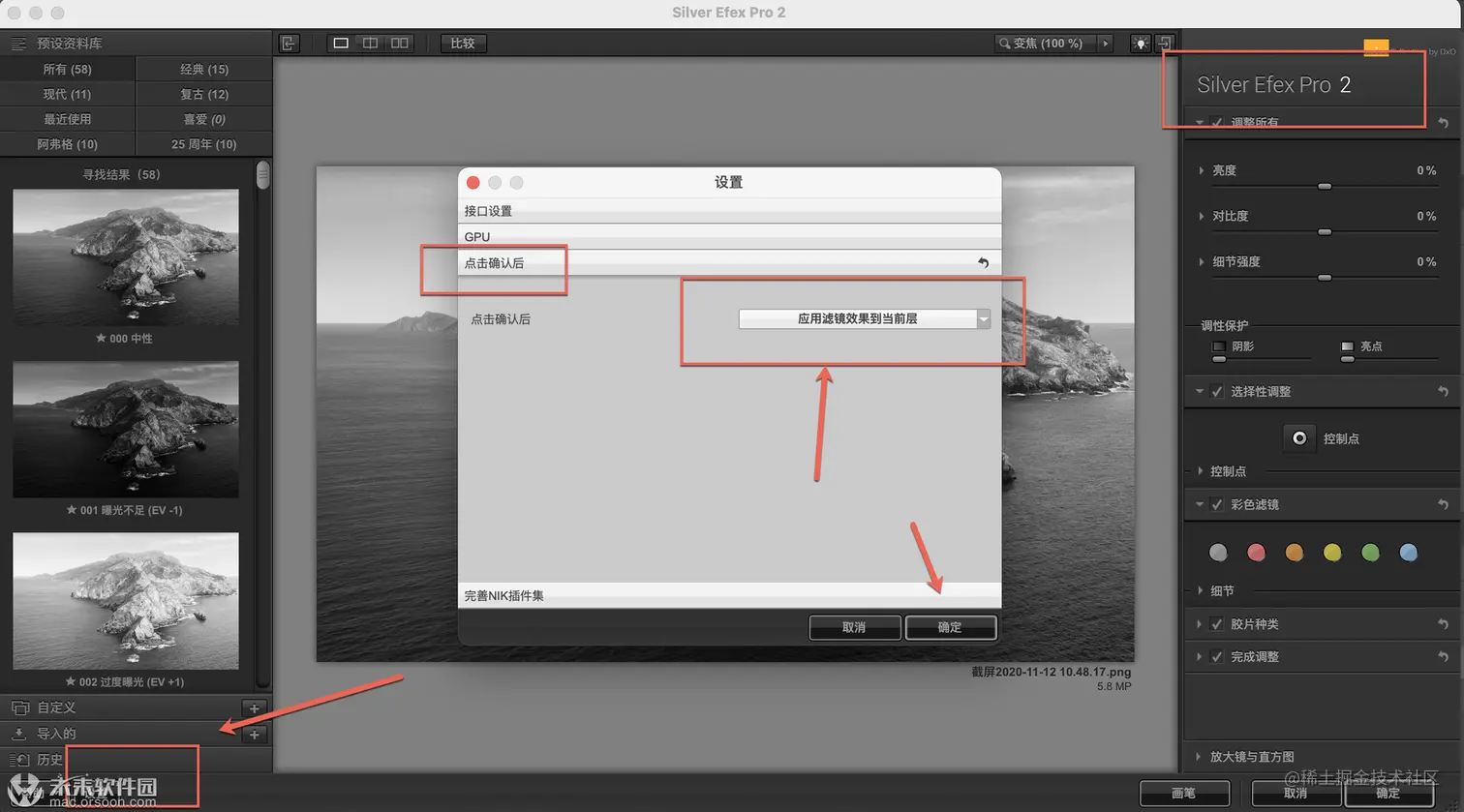
Task: Choose the blue color filter
Action: coord(1408,553)
